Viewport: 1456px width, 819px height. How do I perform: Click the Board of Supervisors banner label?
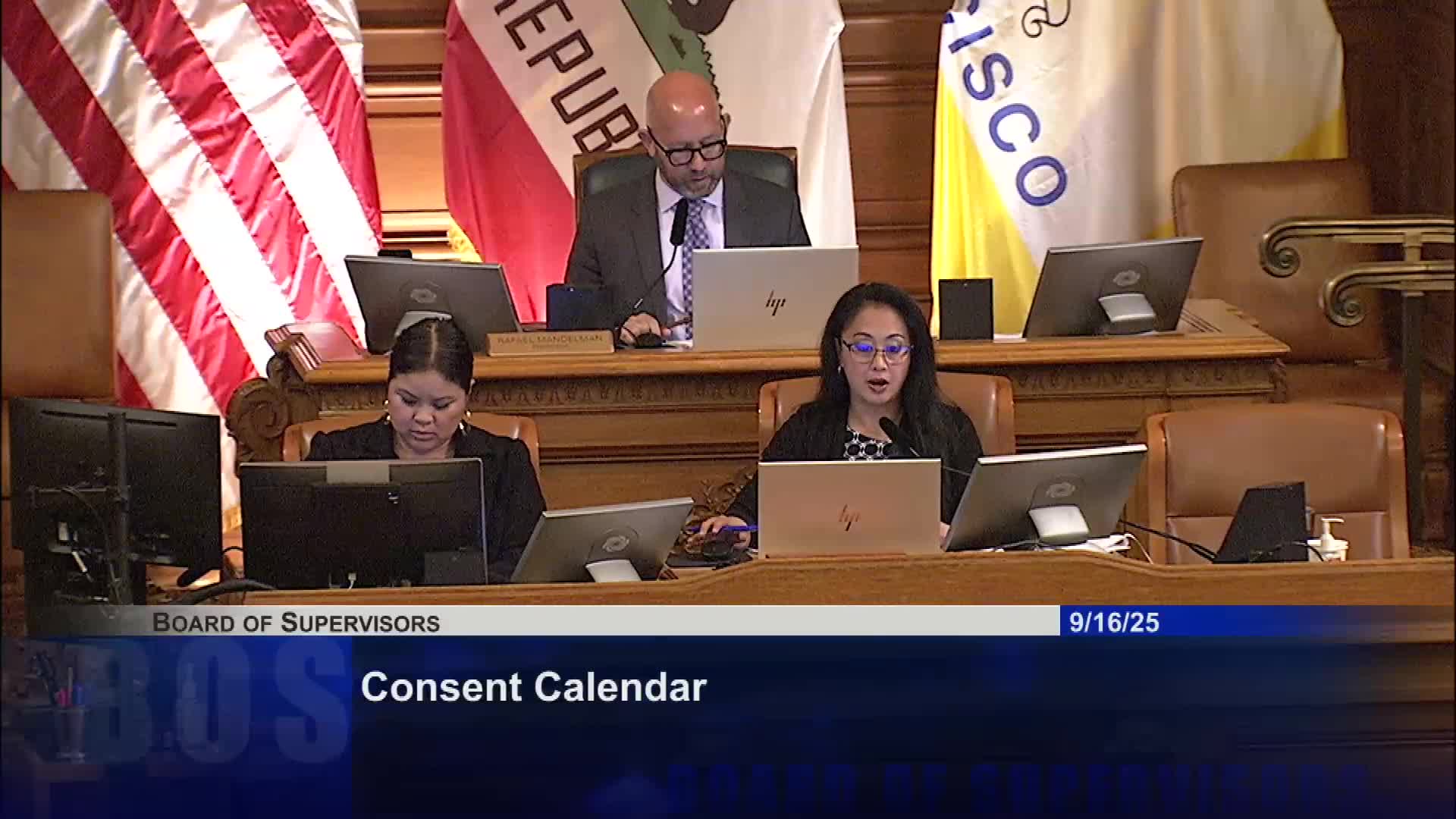coord(297,623)
